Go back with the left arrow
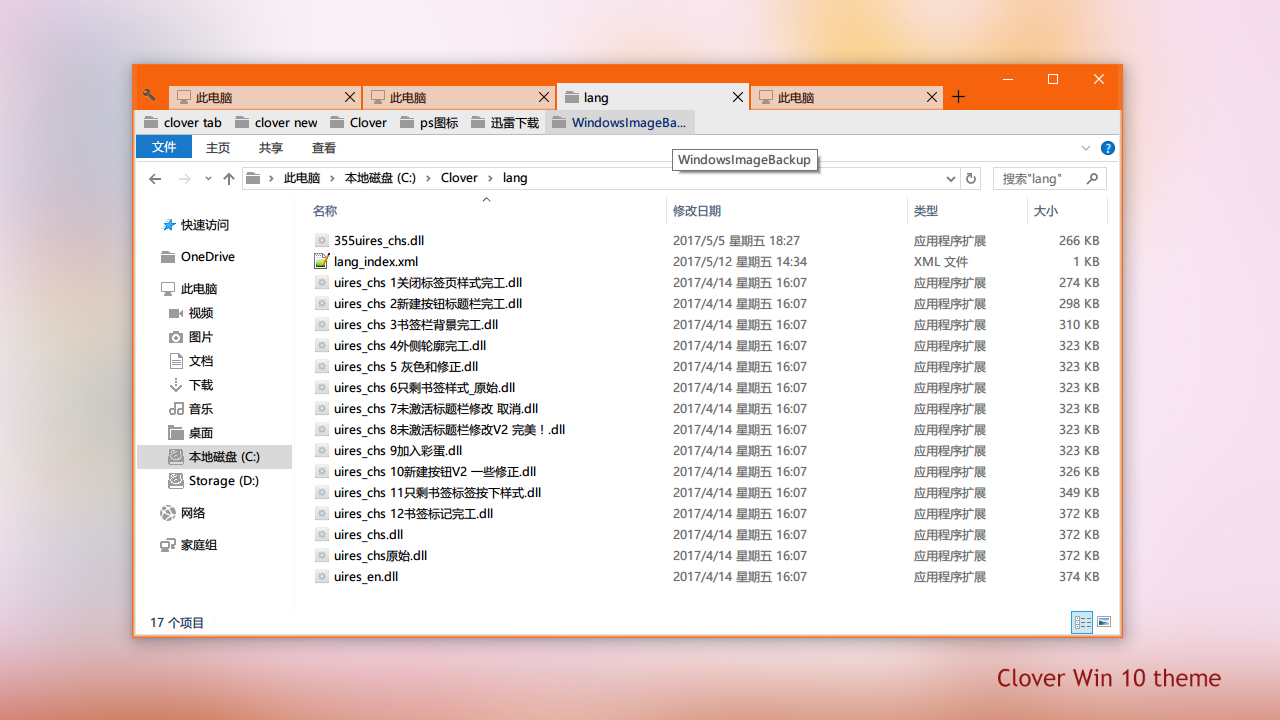The image size is (1280, 720). pos(155,179)
